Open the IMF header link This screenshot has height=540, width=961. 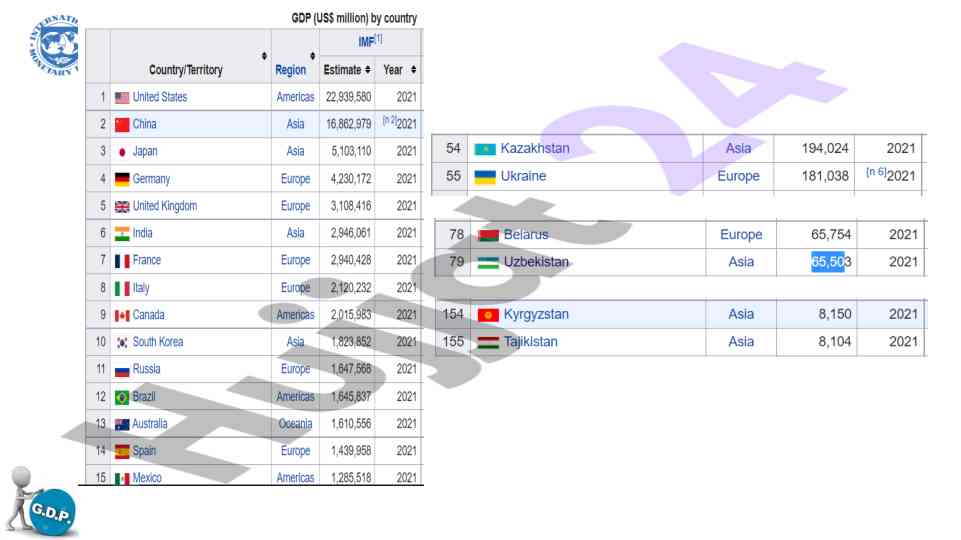[x=366, y=42]
